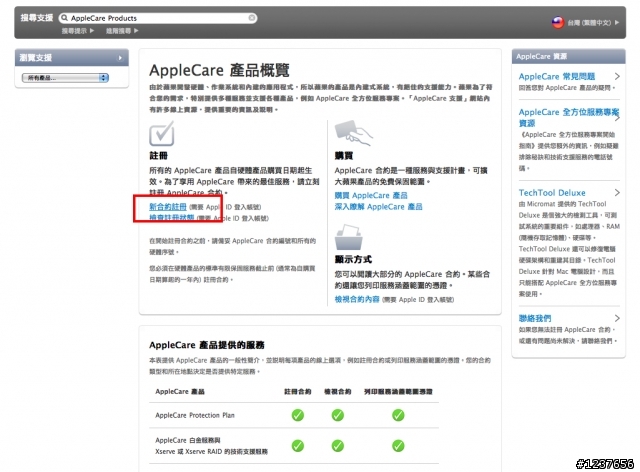Open the 進階搜尋 advanced search link
This screenshot has height=472, width=640.
pos(122,31)
